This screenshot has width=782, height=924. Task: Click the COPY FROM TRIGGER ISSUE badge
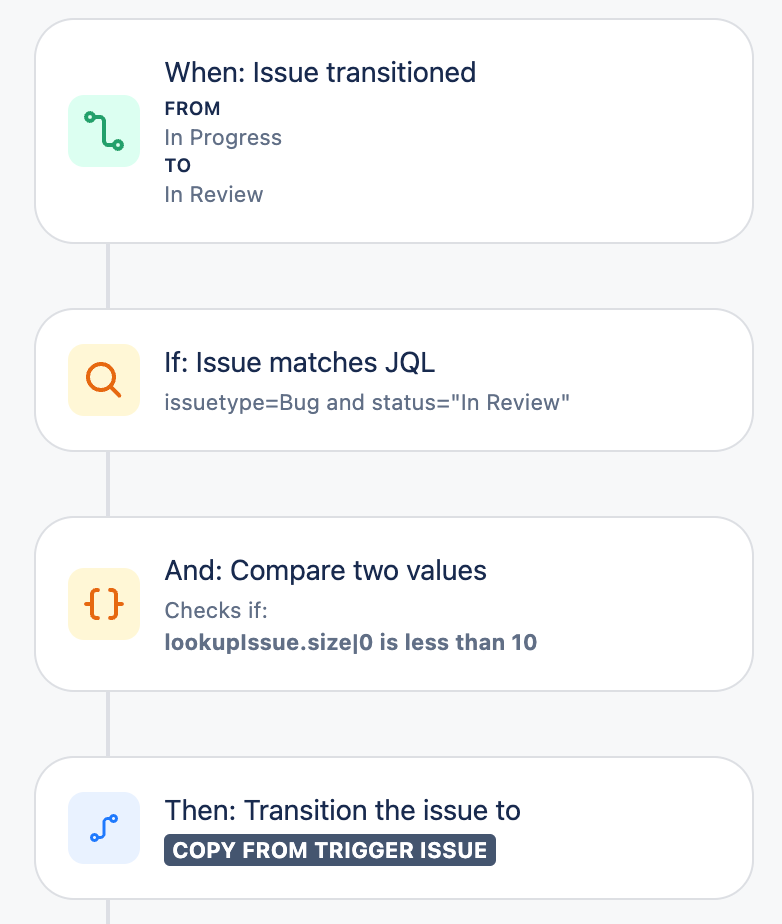click(x=330, y=851)
